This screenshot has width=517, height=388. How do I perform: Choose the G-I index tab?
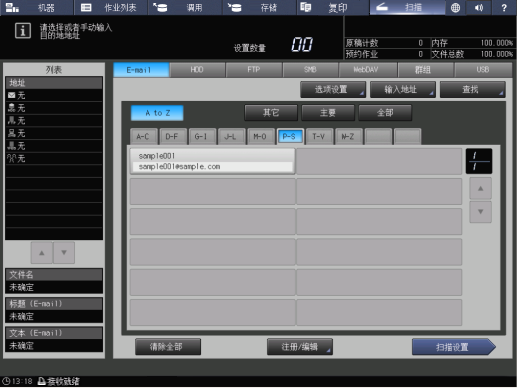point(202,136)
